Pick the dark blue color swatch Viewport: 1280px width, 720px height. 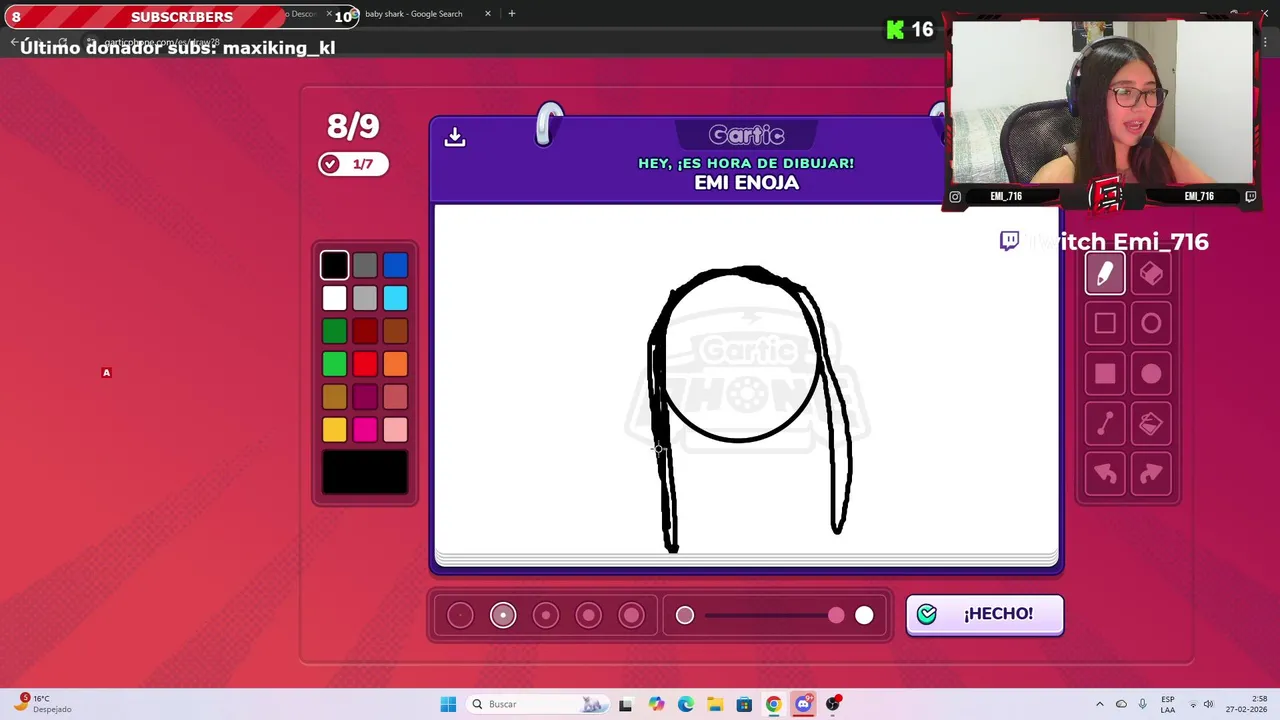click(395, 265)
